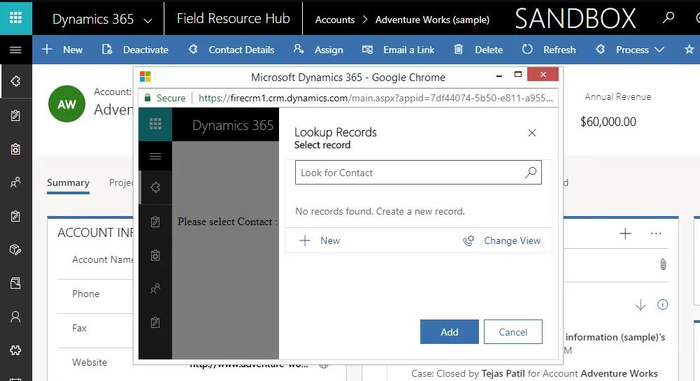Open the app launcher waffle in main window
Image resolution: width=700 pixels, height=381 pixels.
(16, 17)
